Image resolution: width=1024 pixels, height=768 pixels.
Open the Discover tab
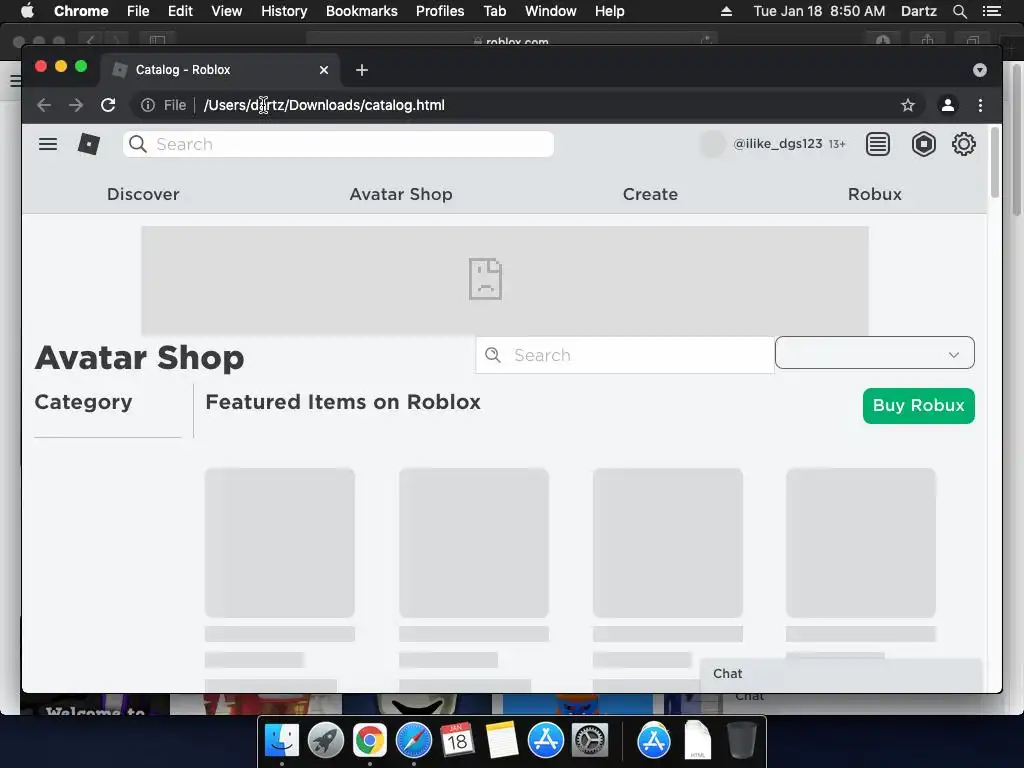(x=143, y=194)
